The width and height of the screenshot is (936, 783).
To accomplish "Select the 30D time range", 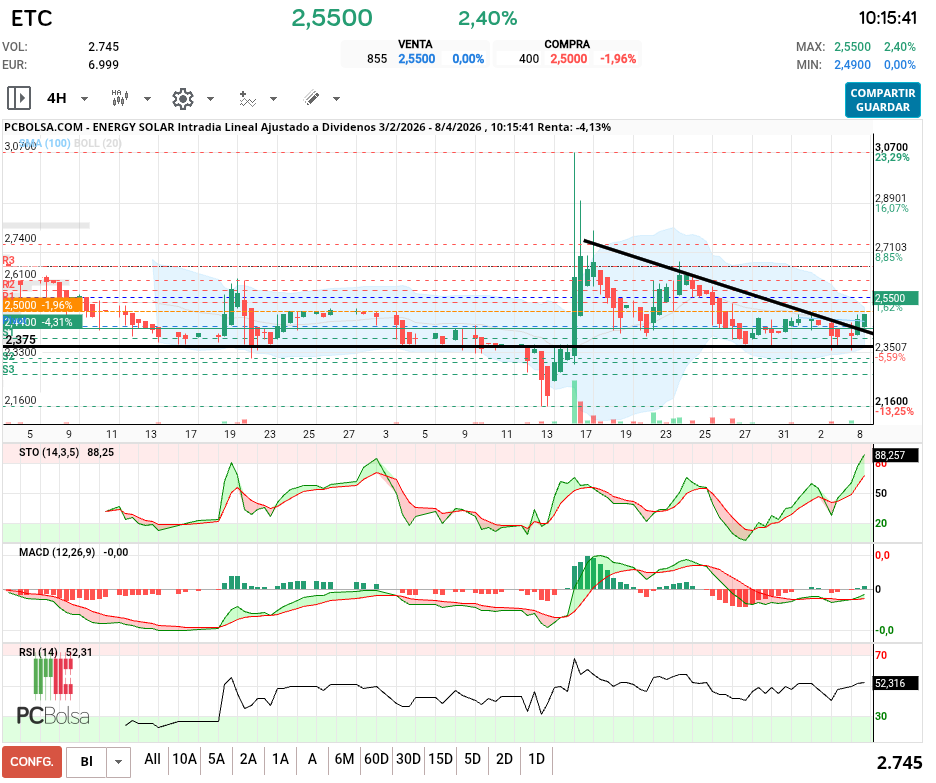I will tap(408, 759).
